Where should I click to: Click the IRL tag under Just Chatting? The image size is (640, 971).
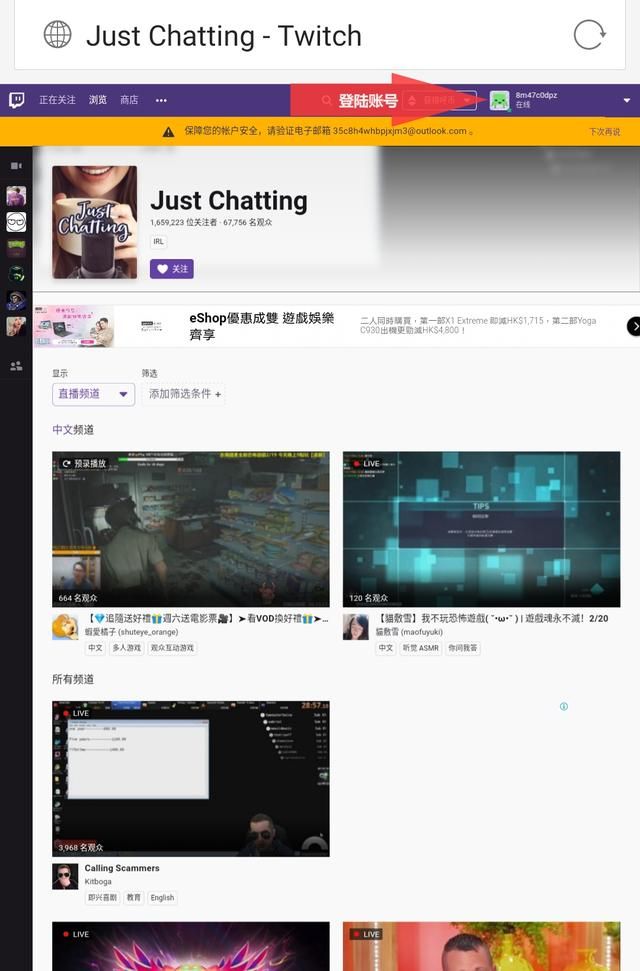click(x=159, y=242)
